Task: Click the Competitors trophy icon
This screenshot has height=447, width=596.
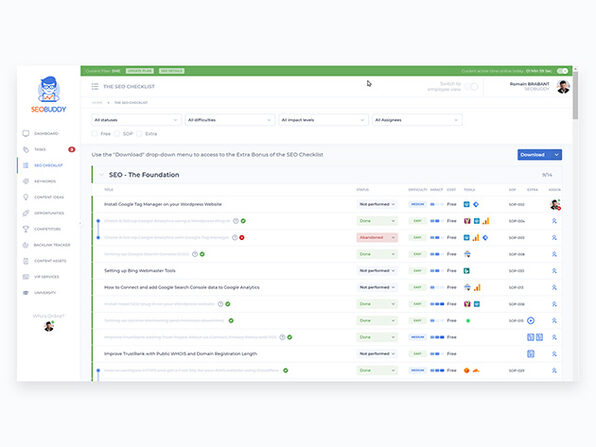Action: (26, 229)
